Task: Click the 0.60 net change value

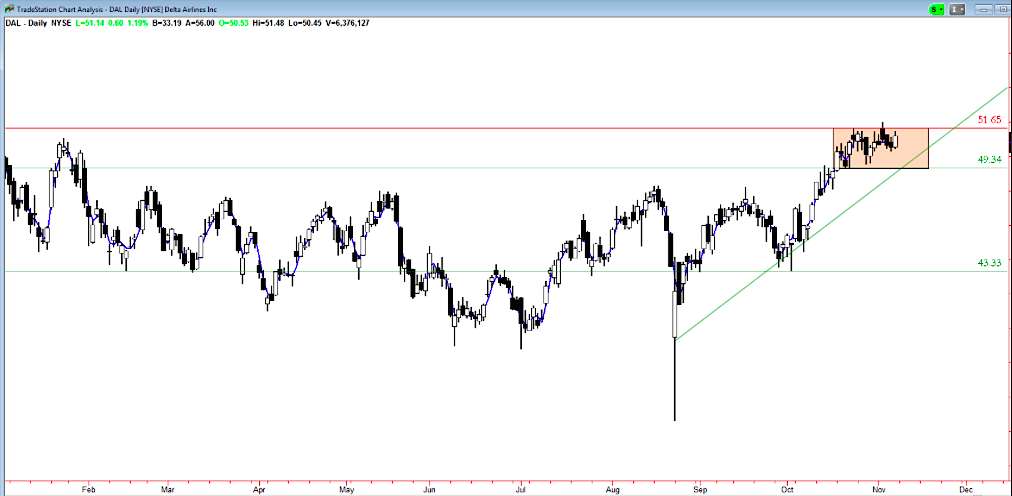Action: [x=115, y=23]
